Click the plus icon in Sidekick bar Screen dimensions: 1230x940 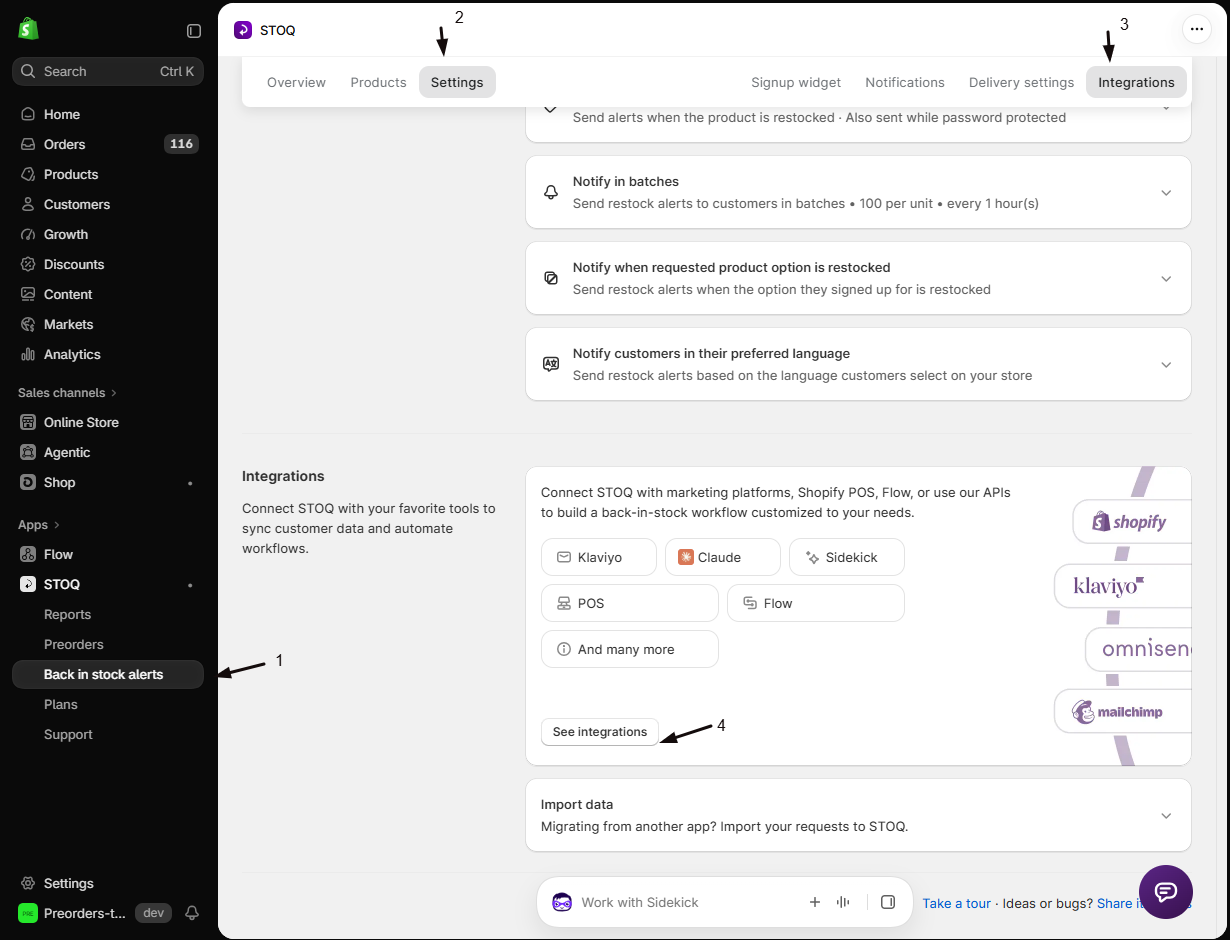[x=815, y=902]
